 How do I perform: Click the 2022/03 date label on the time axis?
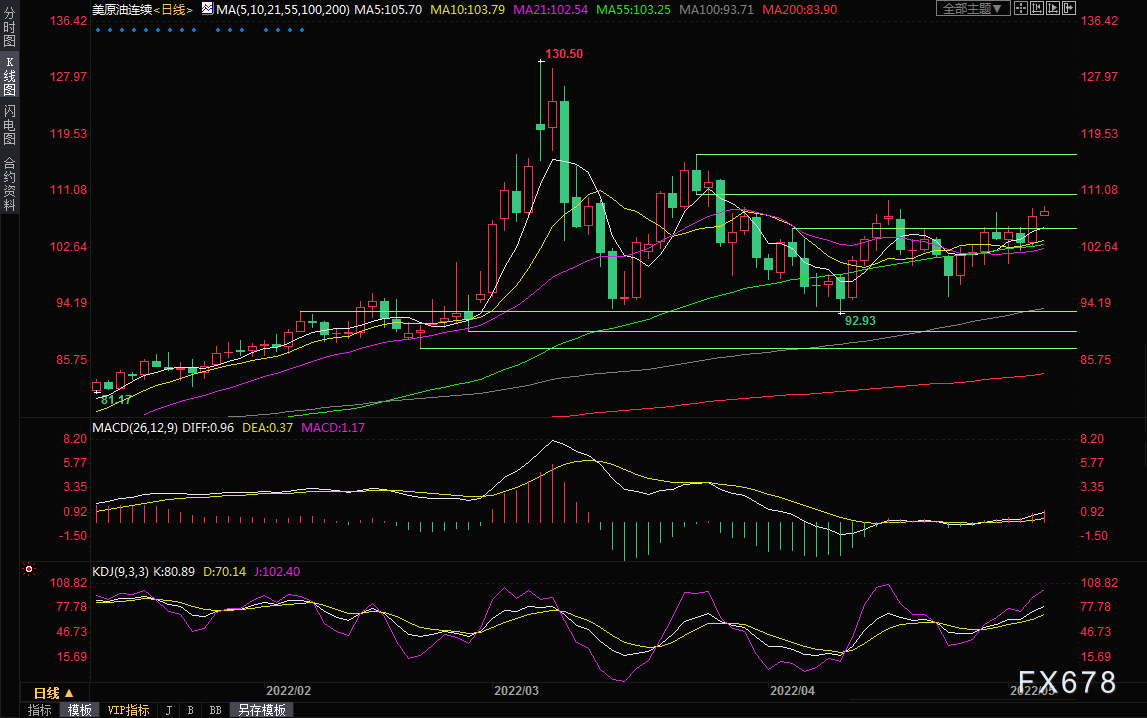point(516,691)
